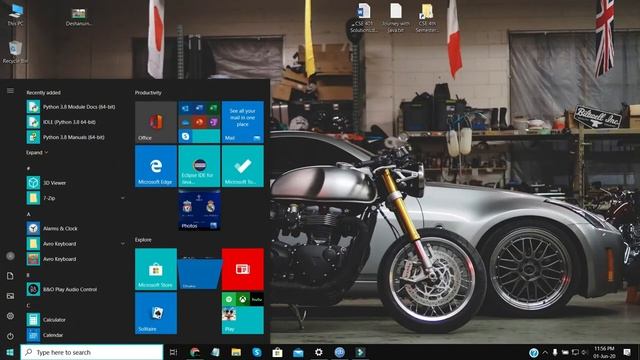Open the Eclipse IDE for Java tile
640x360 pixels.
coord(199,166)
